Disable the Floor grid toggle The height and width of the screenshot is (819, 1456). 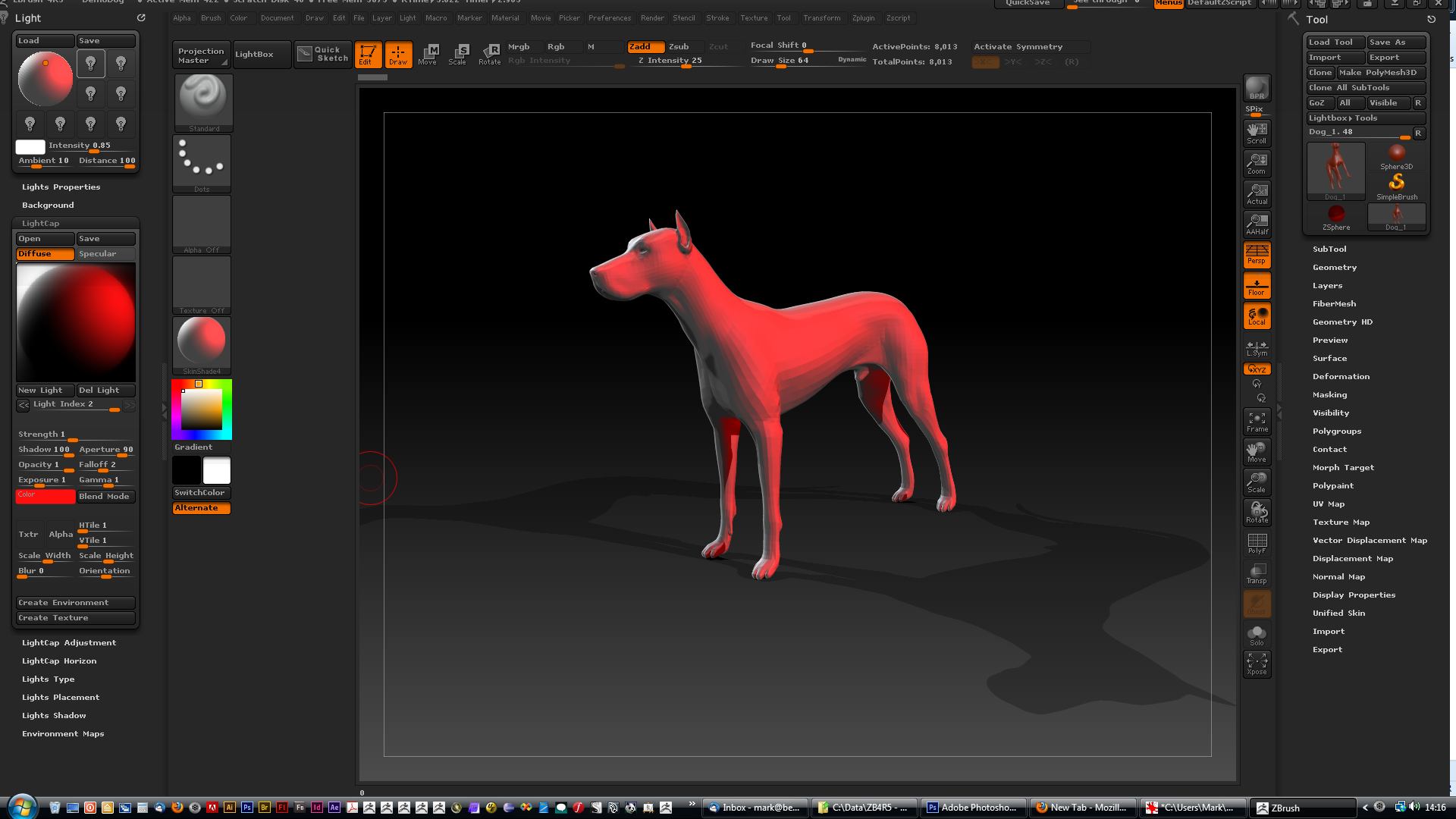pos(1257,286)
